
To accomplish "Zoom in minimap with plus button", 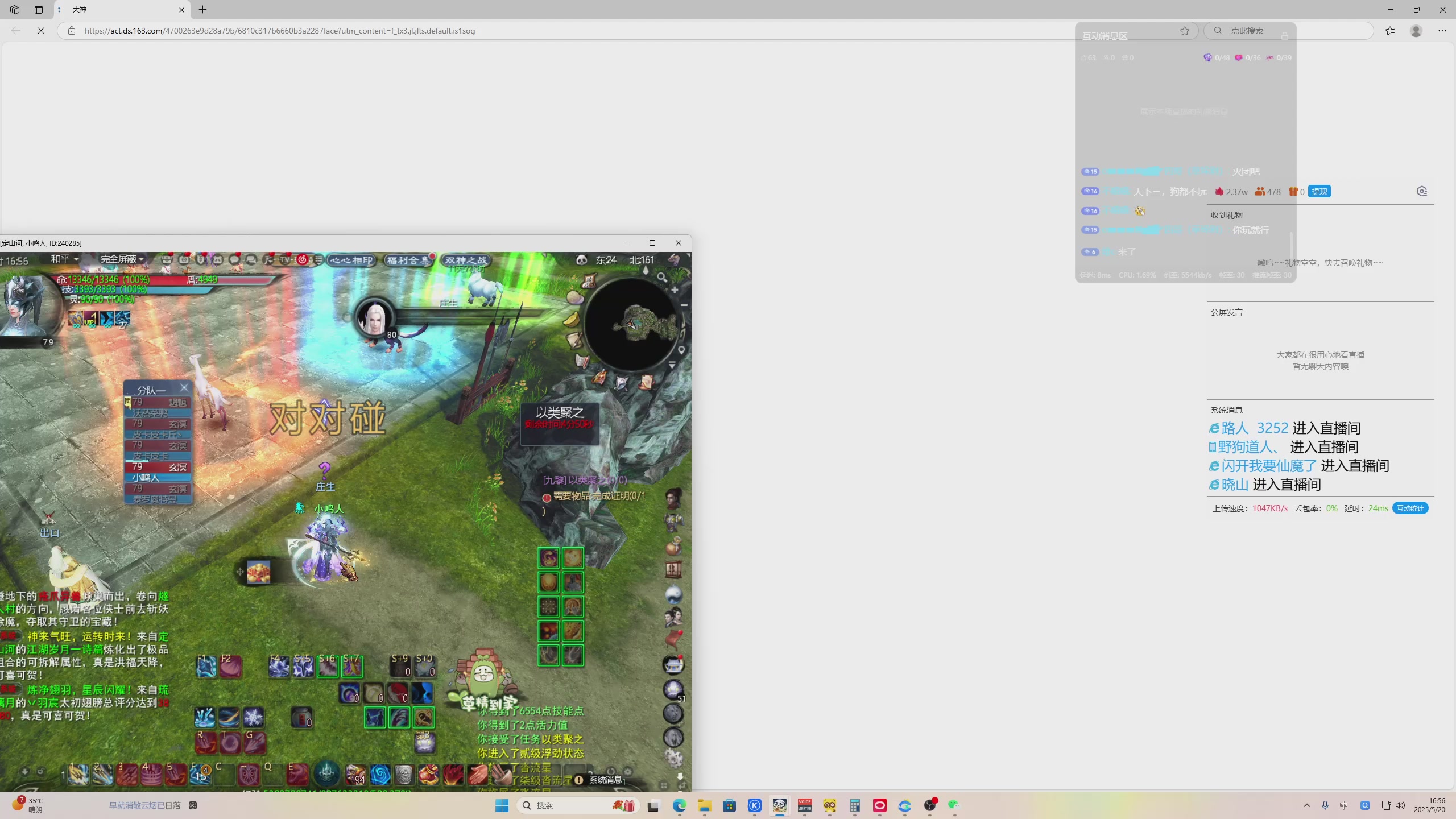I will 675,290.
